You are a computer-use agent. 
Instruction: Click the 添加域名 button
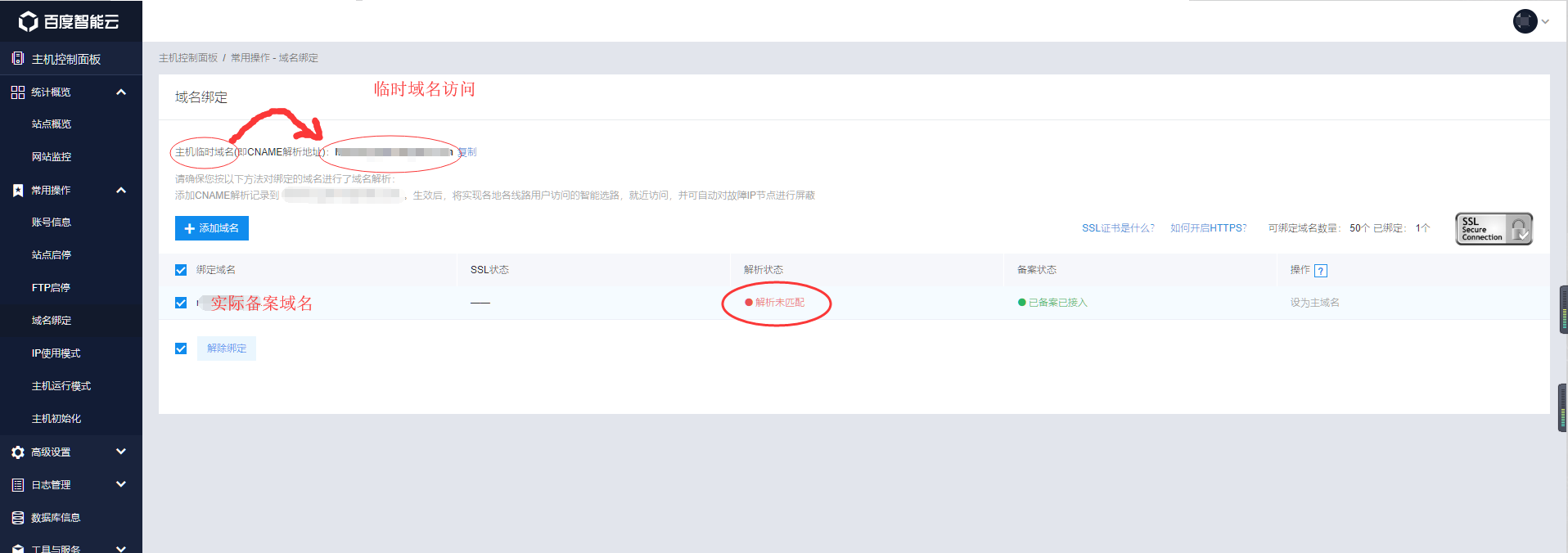click(x=212, y=228)
